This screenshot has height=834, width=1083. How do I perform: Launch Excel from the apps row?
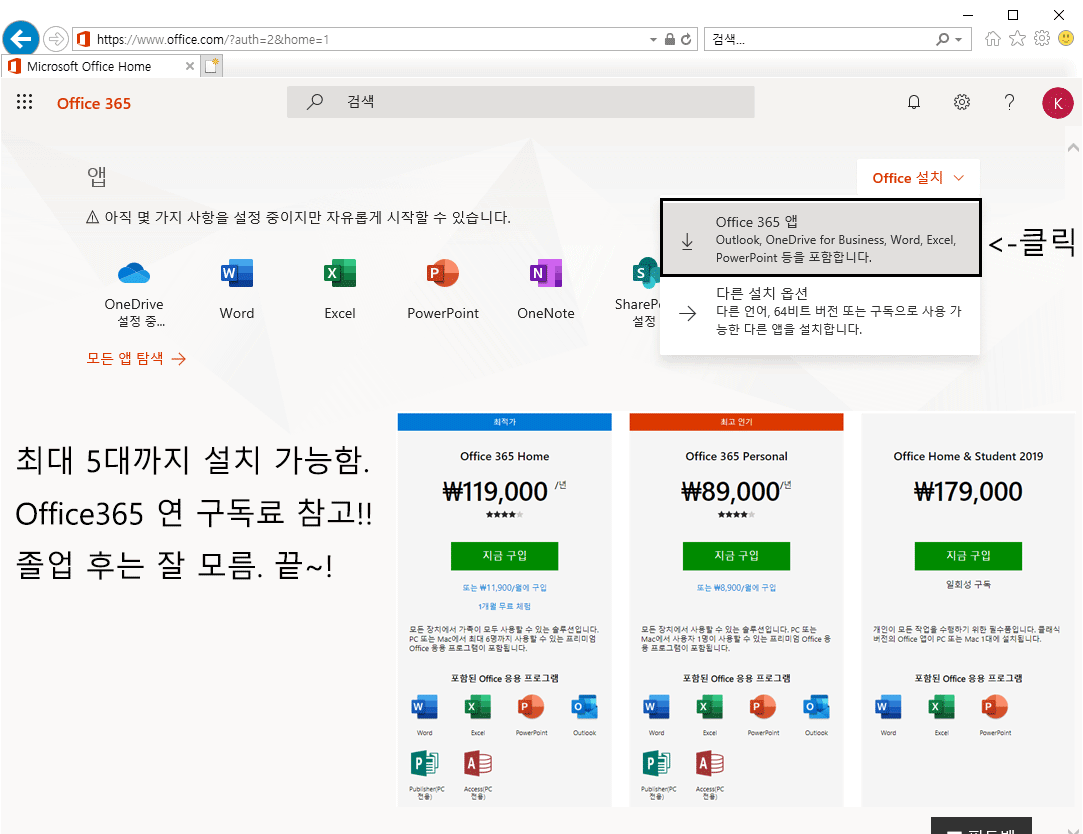[340, 274]
